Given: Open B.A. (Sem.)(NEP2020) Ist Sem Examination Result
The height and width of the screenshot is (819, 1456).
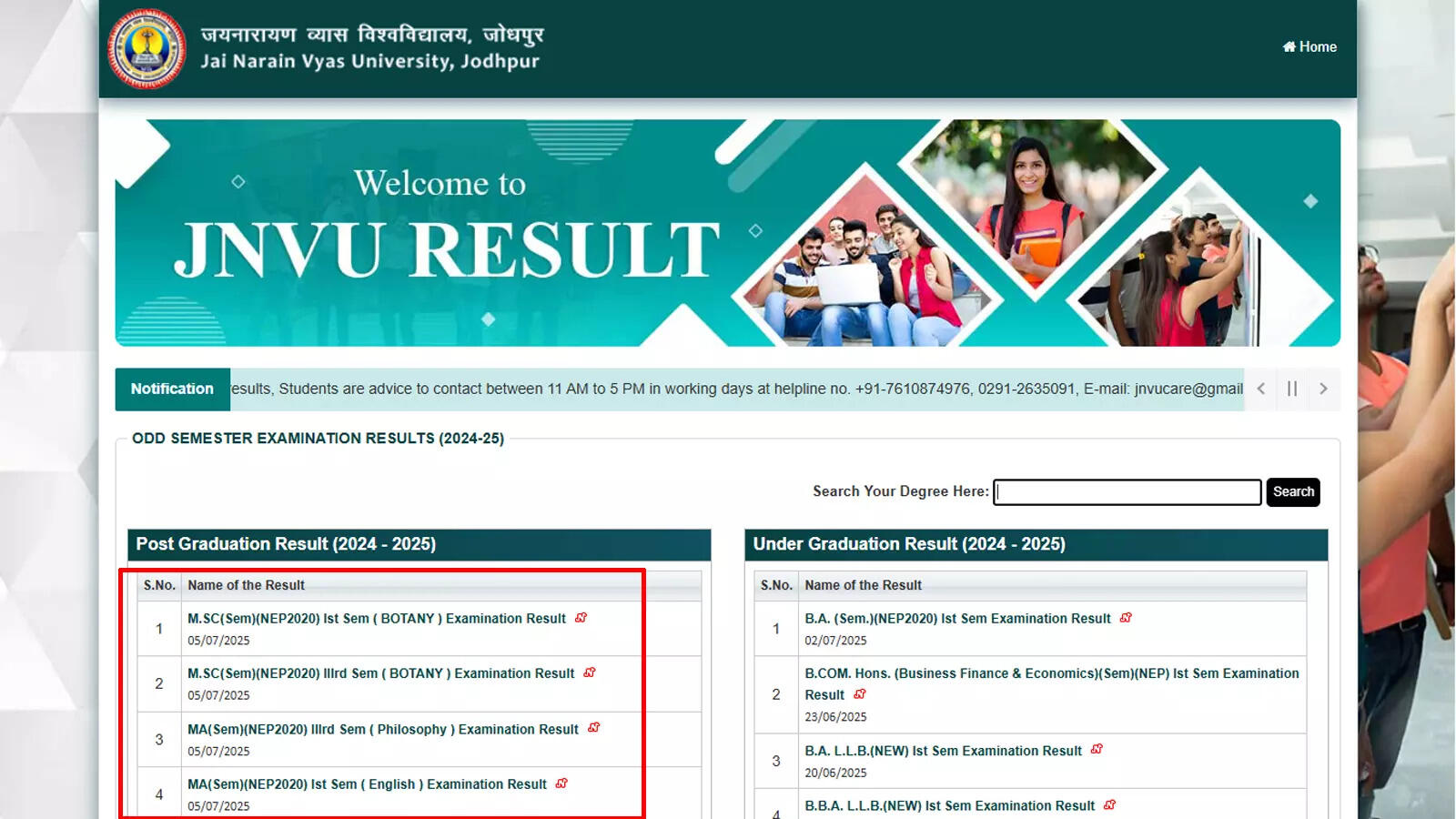Looking at the screenshot, I should coord(957,619).
